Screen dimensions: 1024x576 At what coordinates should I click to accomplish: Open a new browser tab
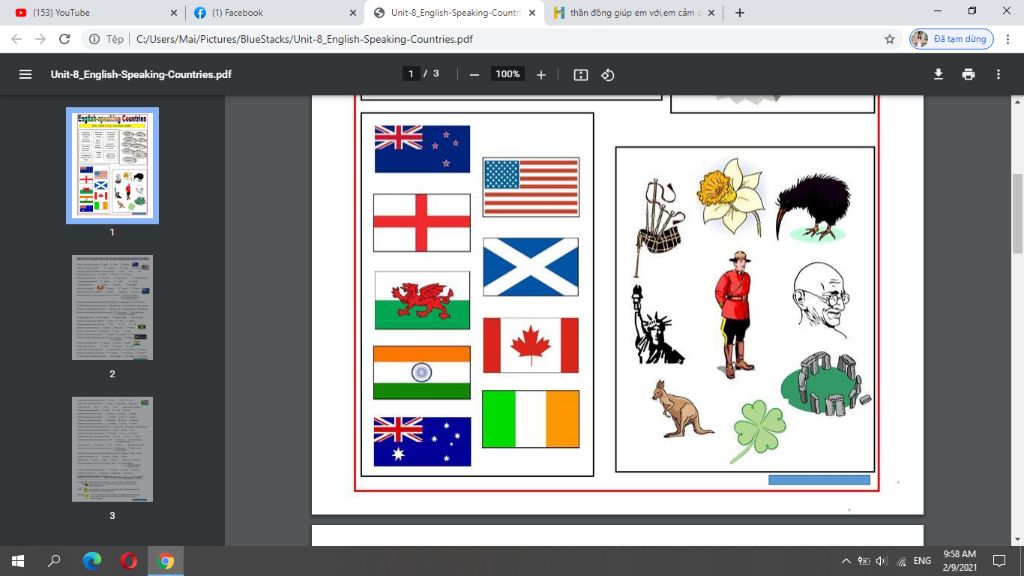pos(739,12)
